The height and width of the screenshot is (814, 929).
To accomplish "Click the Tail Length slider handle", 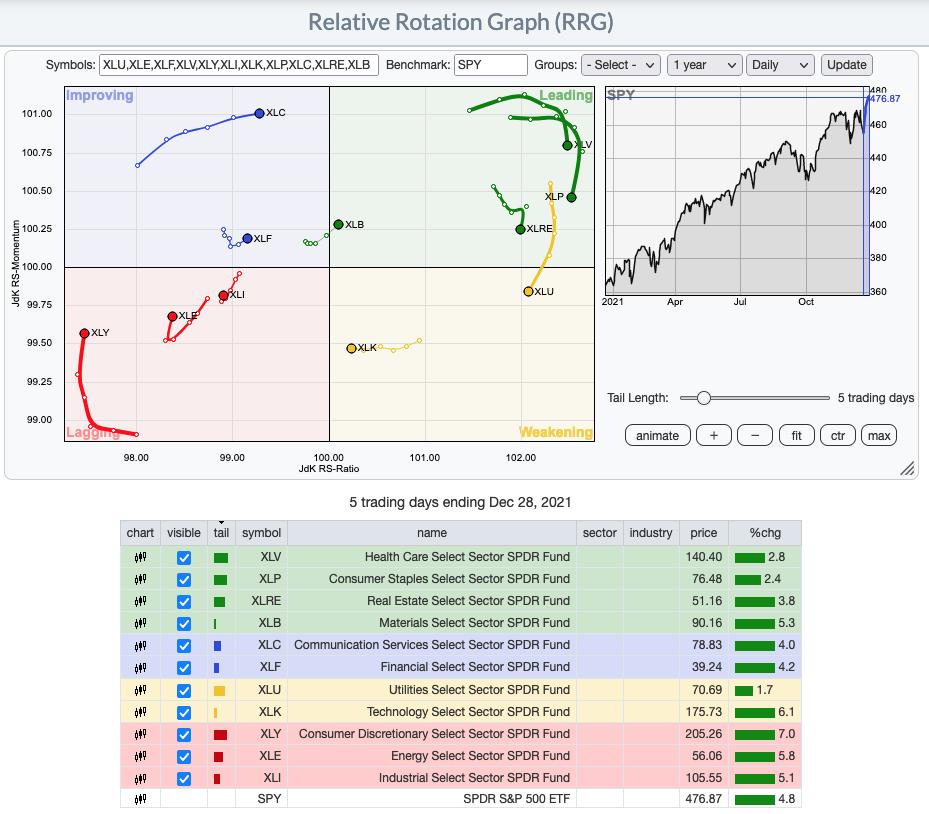I will 703,398.
